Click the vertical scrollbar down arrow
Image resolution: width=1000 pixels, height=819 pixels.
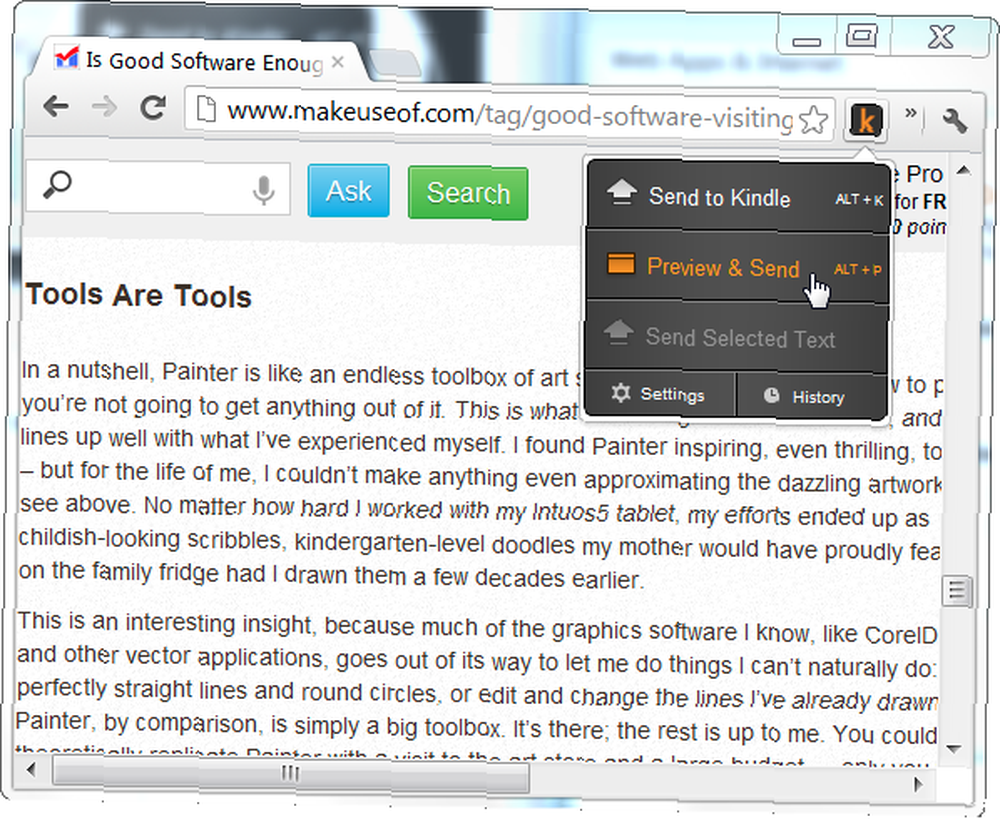coord(955,748)
